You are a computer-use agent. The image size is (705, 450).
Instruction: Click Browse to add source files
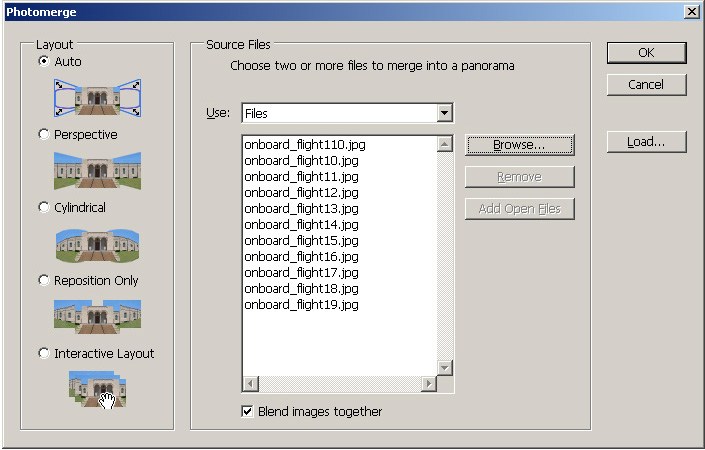(x=519, y=145)
